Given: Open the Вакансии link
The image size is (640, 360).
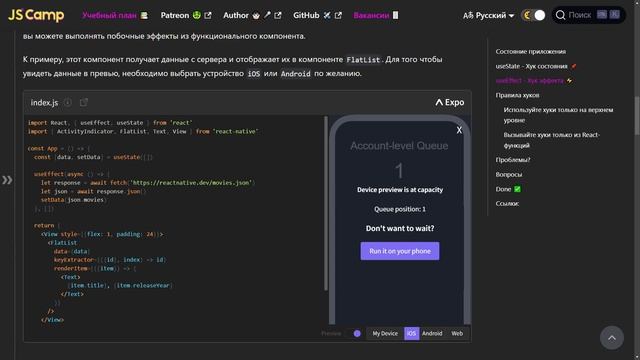Looking at the screenshot, I should tap(376, 16).
